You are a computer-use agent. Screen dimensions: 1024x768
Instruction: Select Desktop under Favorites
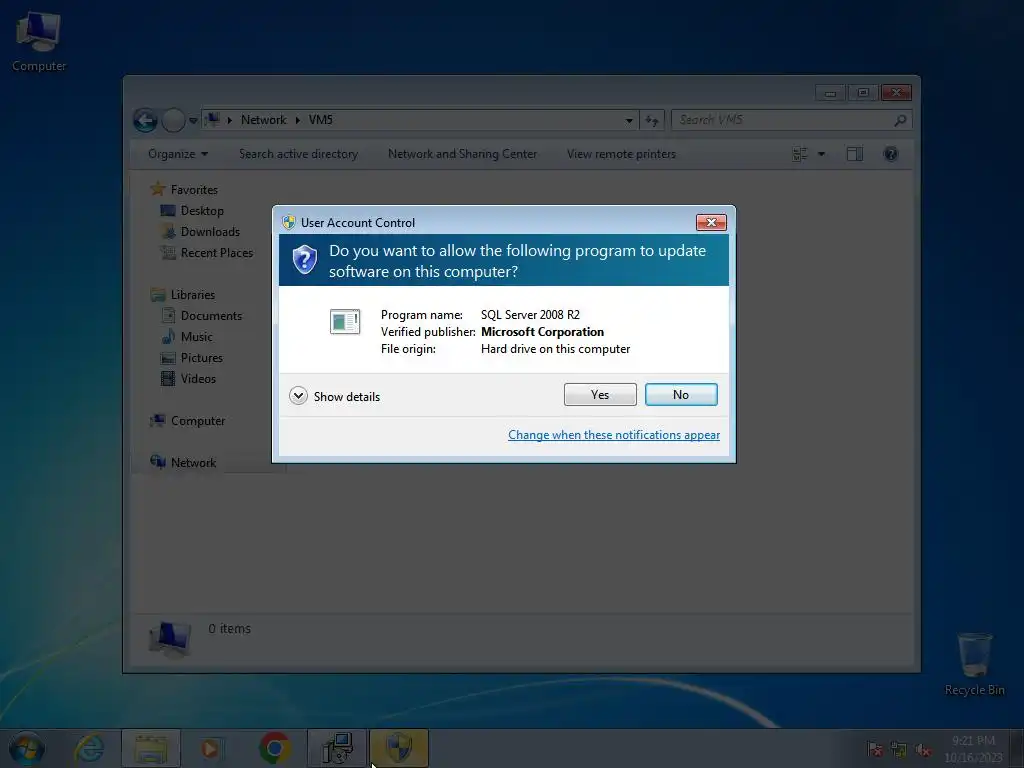tap(202, 210)
